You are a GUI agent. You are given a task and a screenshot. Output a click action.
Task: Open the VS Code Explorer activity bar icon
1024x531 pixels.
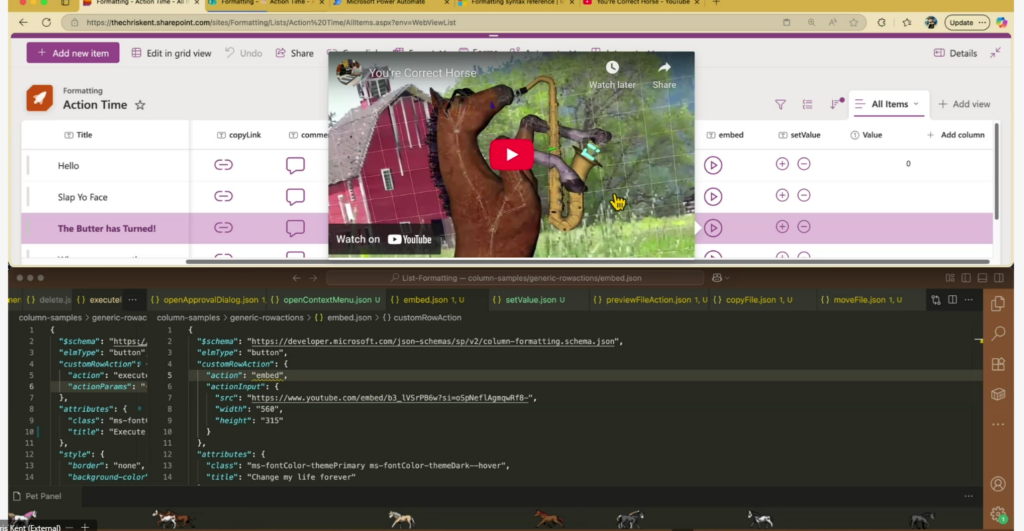[998, 304]
